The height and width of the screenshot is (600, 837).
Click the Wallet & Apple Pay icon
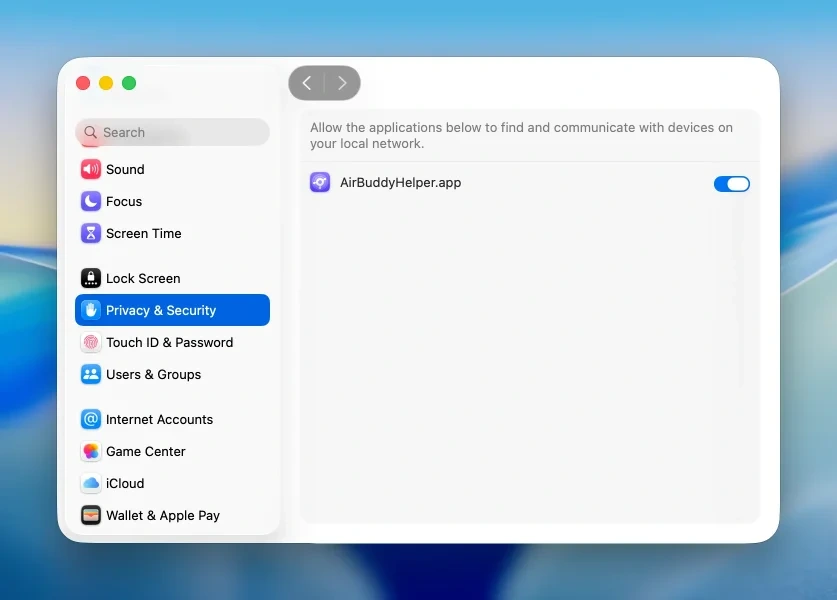pos(91,515)
